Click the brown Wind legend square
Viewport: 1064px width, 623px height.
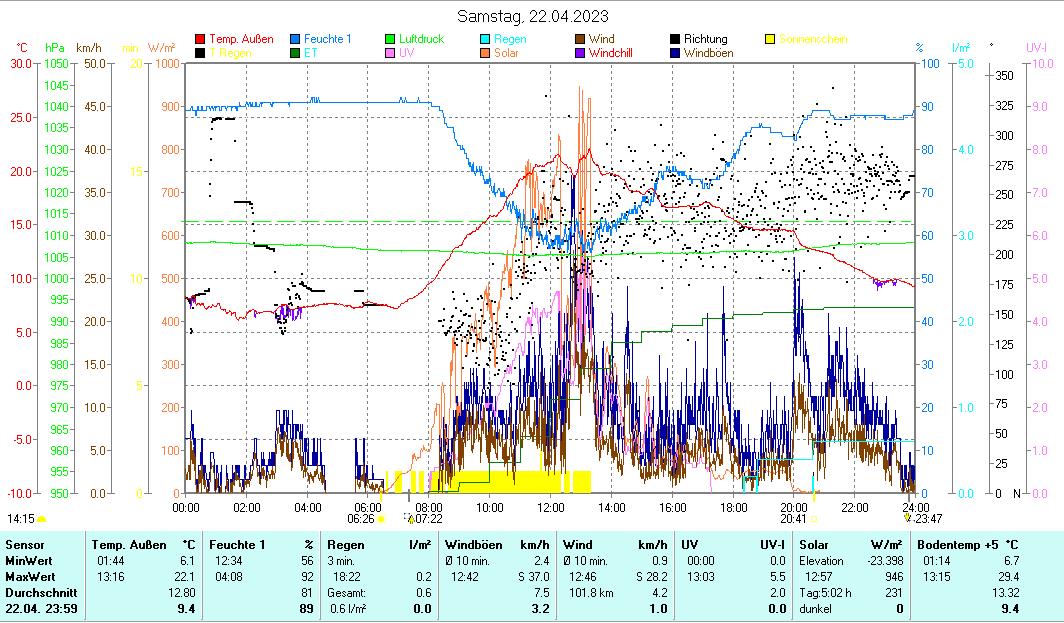click(580, 39)
